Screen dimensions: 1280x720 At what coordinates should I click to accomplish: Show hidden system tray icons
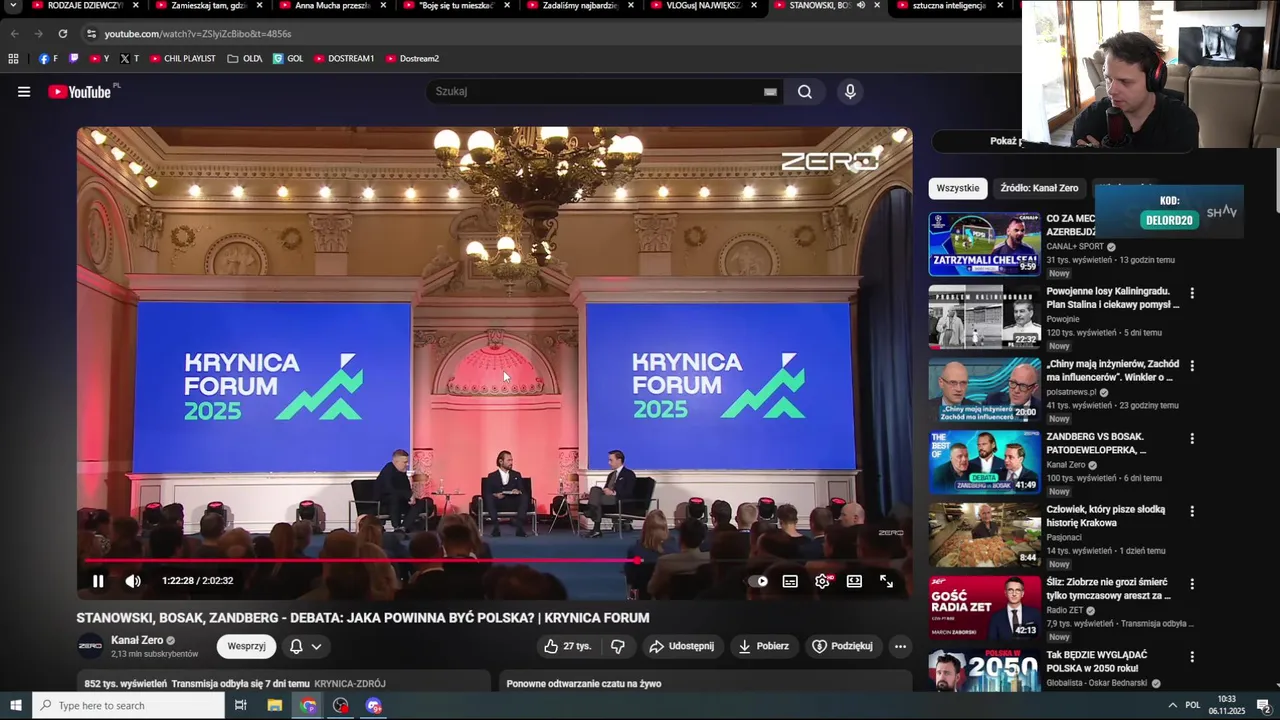click(1172, 705)
